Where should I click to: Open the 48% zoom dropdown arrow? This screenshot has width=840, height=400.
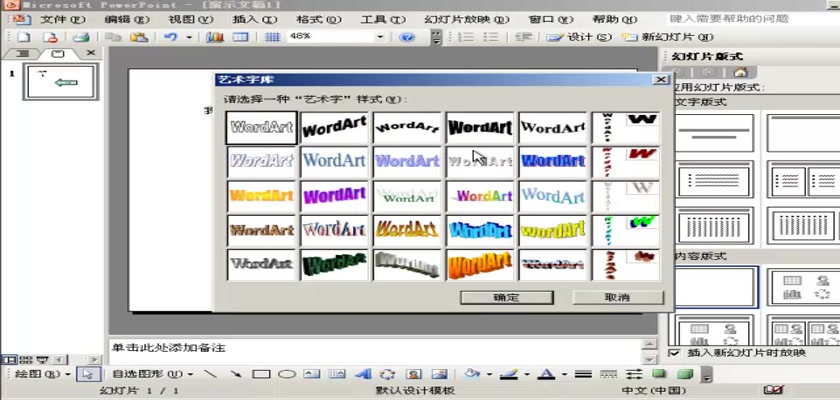(x=380, y=37)
